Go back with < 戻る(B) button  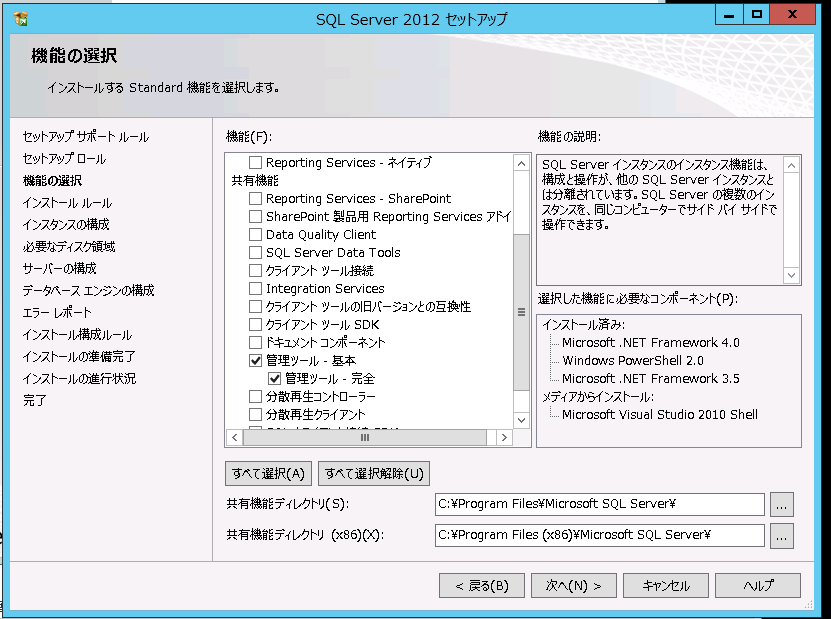tap(482, 586)
